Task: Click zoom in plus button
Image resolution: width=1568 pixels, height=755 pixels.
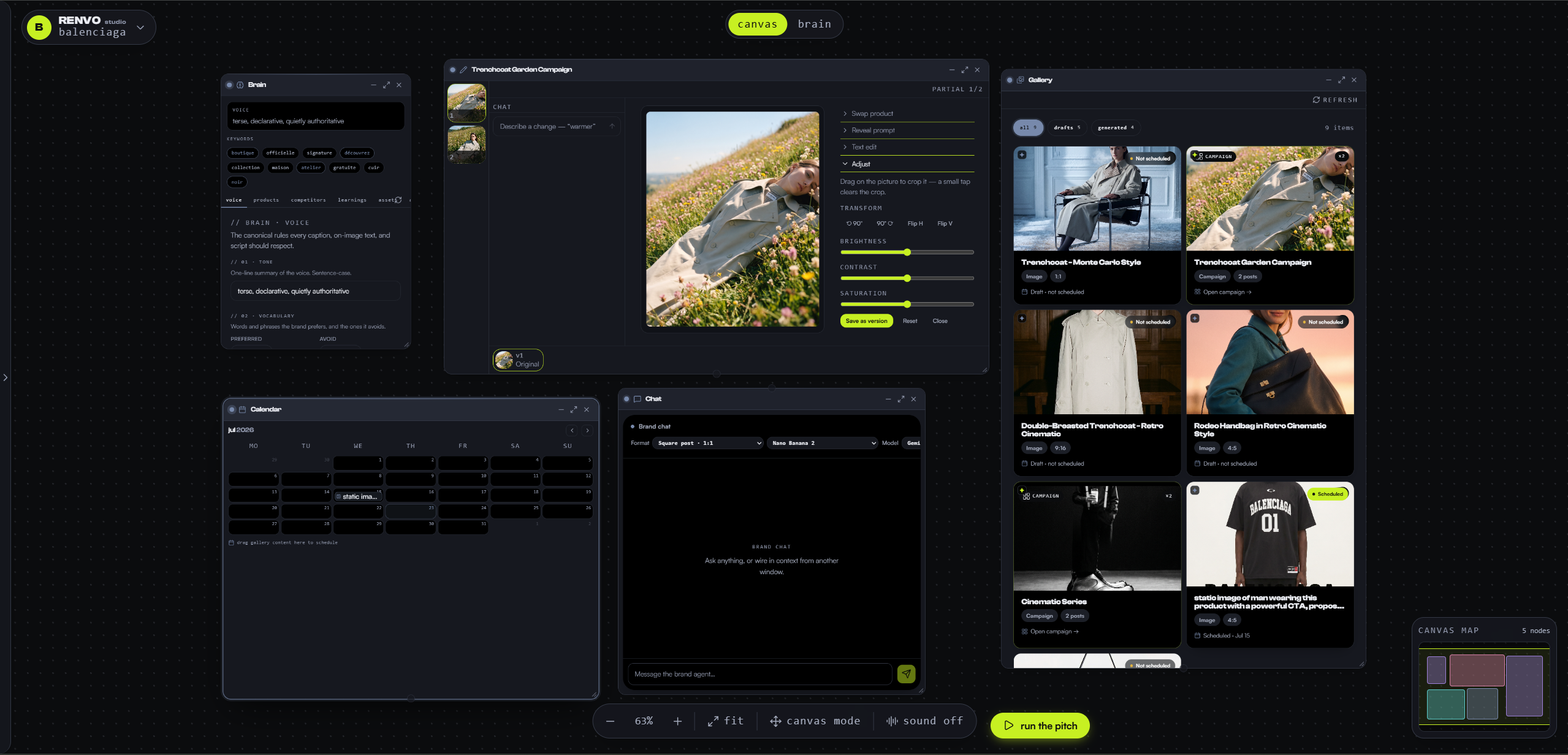Action: point(677,721)
